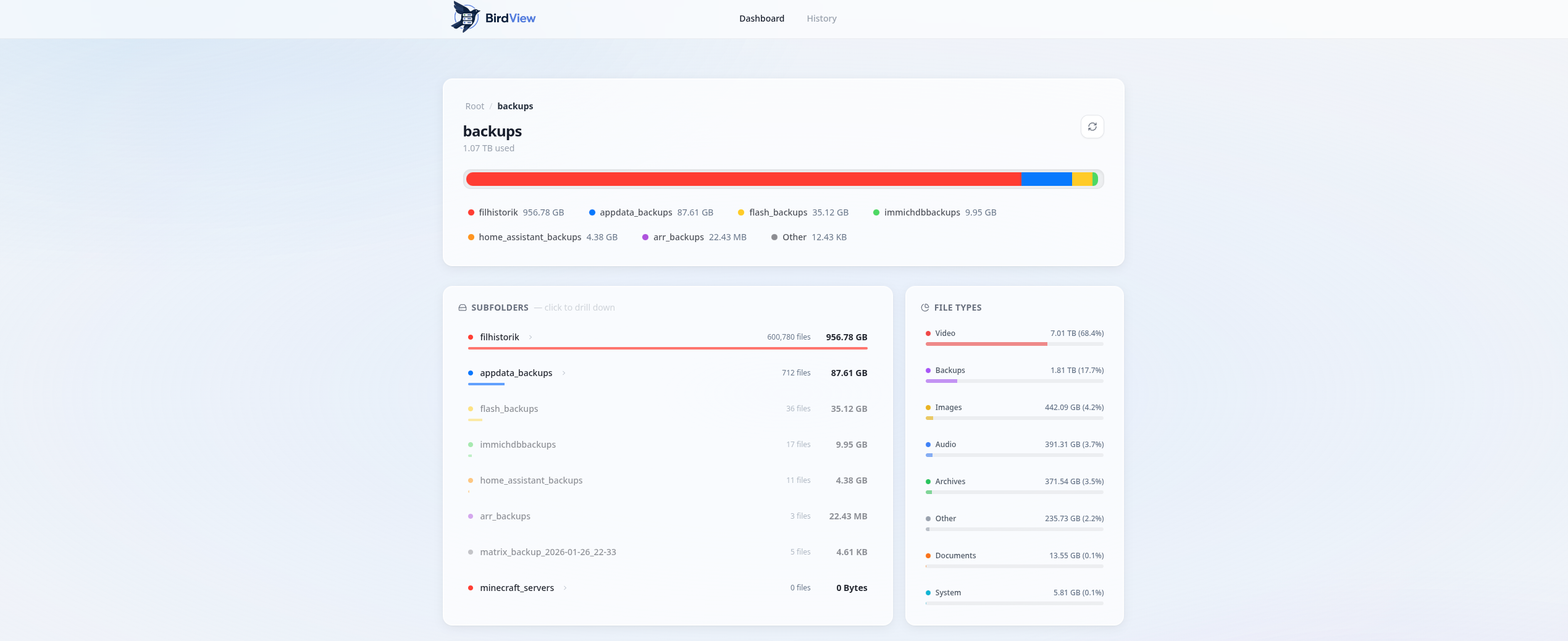Click the Other file type label in File Types
The image size is (1568, 641).
point(945,519)
